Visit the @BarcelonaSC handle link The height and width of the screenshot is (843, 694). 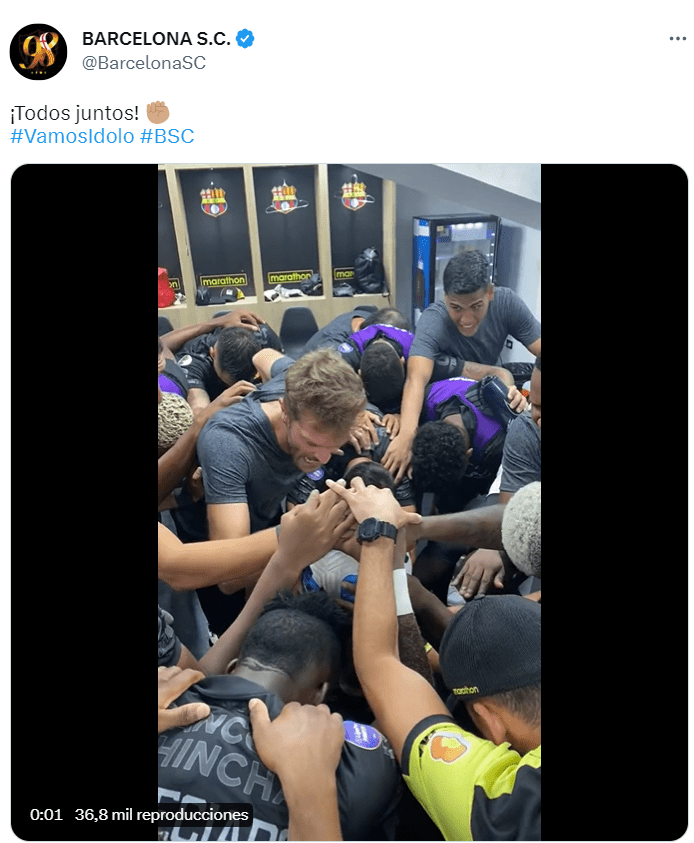[x=144, y=63]
